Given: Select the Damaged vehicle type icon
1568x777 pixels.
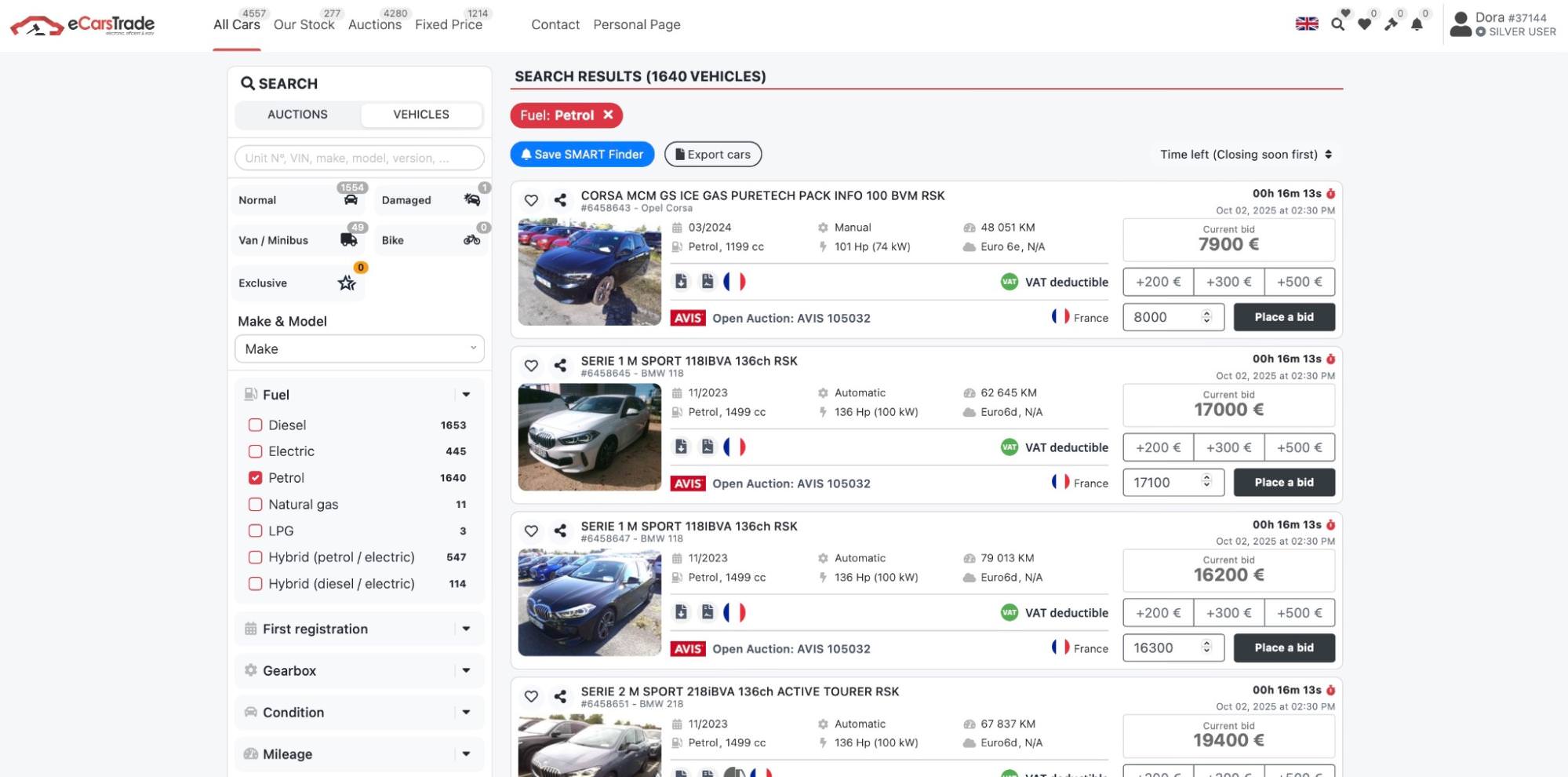Looking at the screenshot, I should (x=471, y=200).
